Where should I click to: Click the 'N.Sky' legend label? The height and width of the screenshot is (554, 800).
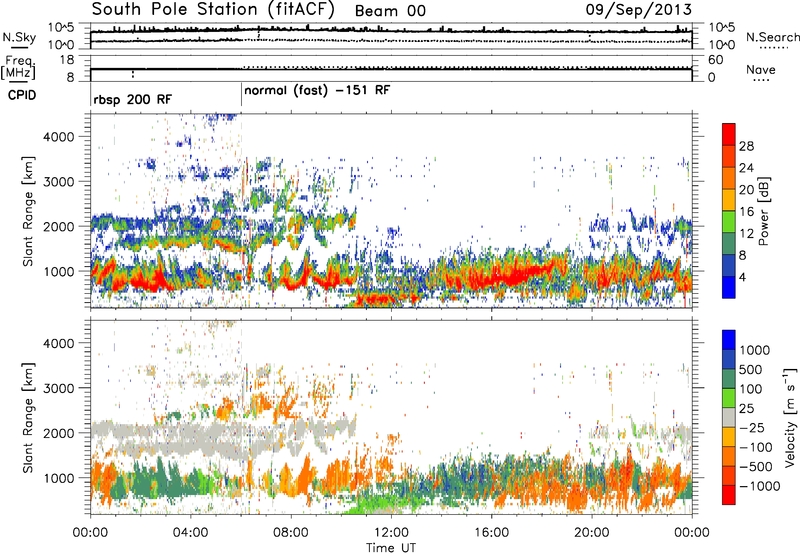coord(19,38)
